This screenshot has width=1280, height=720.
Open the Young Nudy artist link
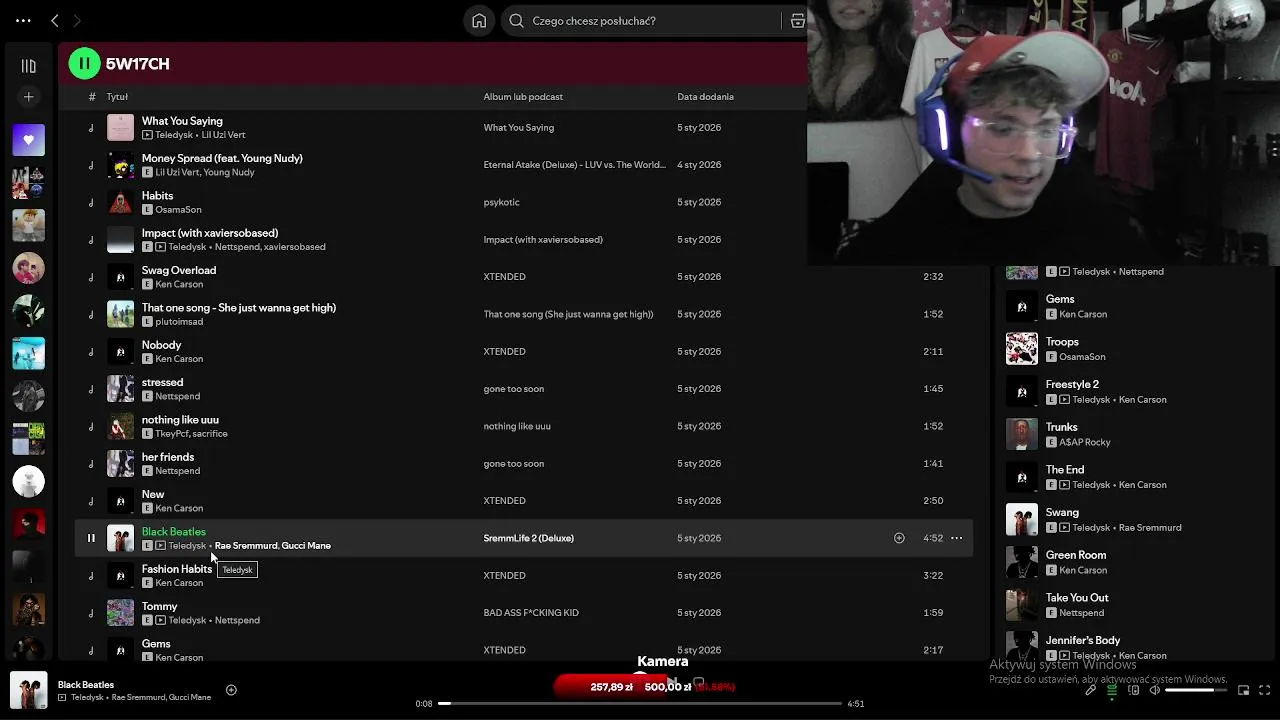pos(229,172)
